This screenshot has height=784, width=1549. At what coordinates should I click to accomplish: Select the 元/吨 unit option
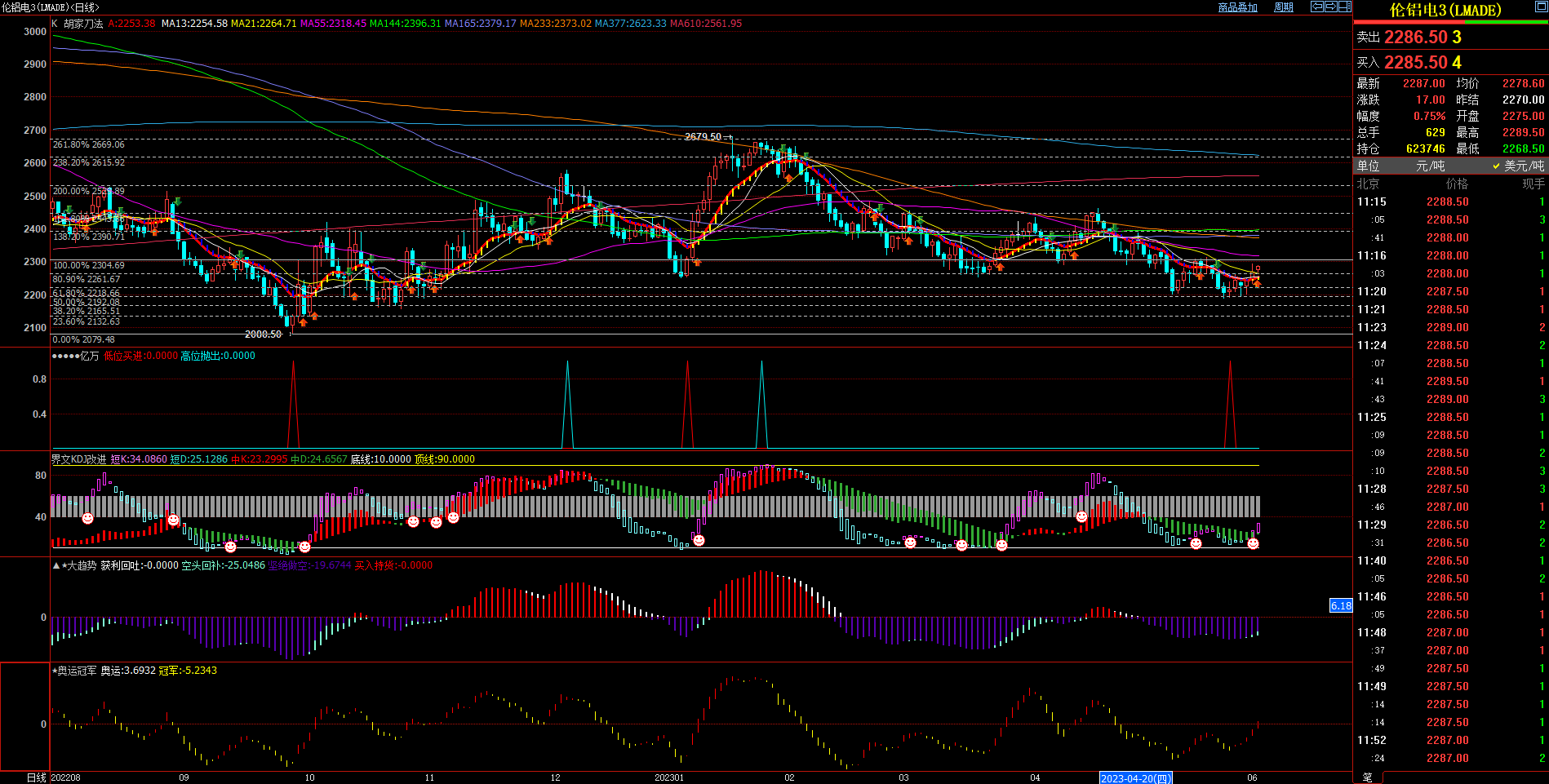[x=1430, y=166]
